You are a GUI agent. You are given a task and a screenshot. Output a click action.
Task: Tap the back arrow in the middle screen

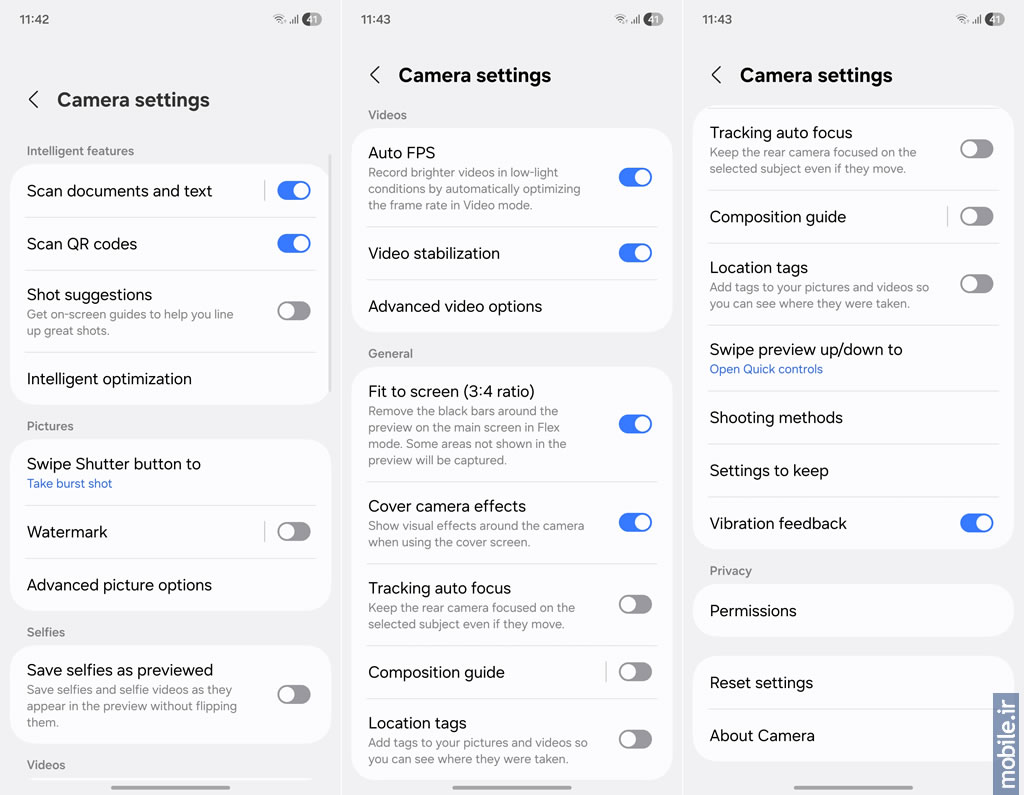[375, 75]
